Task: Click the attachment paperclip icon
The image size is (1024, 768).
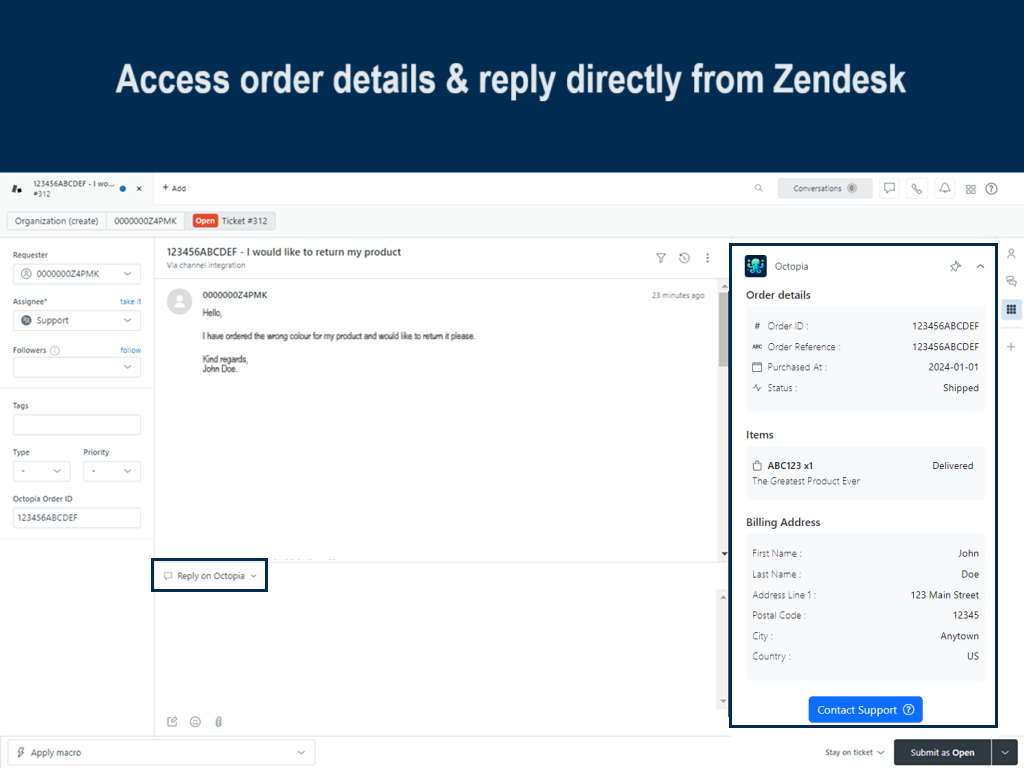Action: pyautogui.click(x=218, y=721)
